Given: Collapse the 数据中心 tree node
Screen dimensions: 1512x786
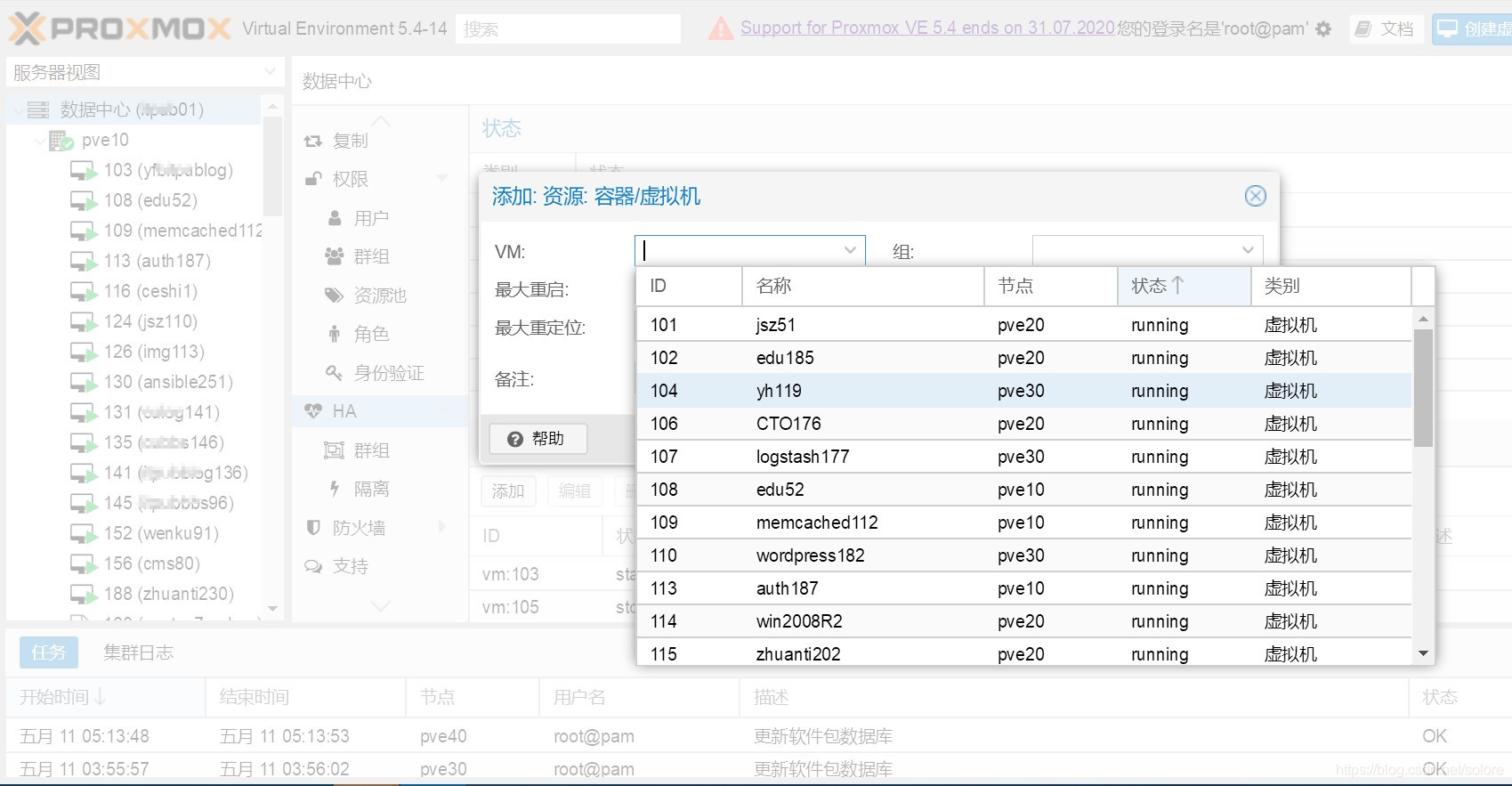Looking at the screenshot, I should tap(19, 109).
